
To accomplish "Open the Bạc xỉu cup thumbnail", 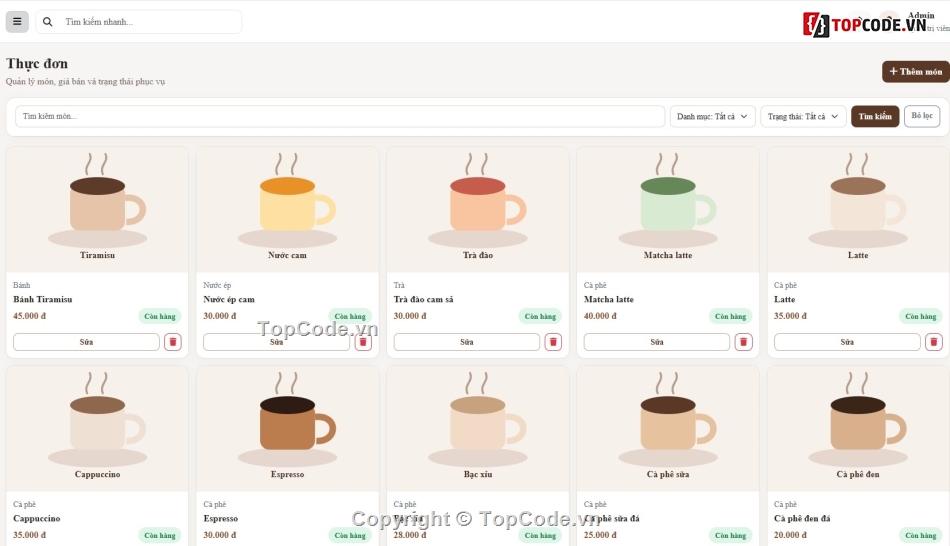I will 478,428.
